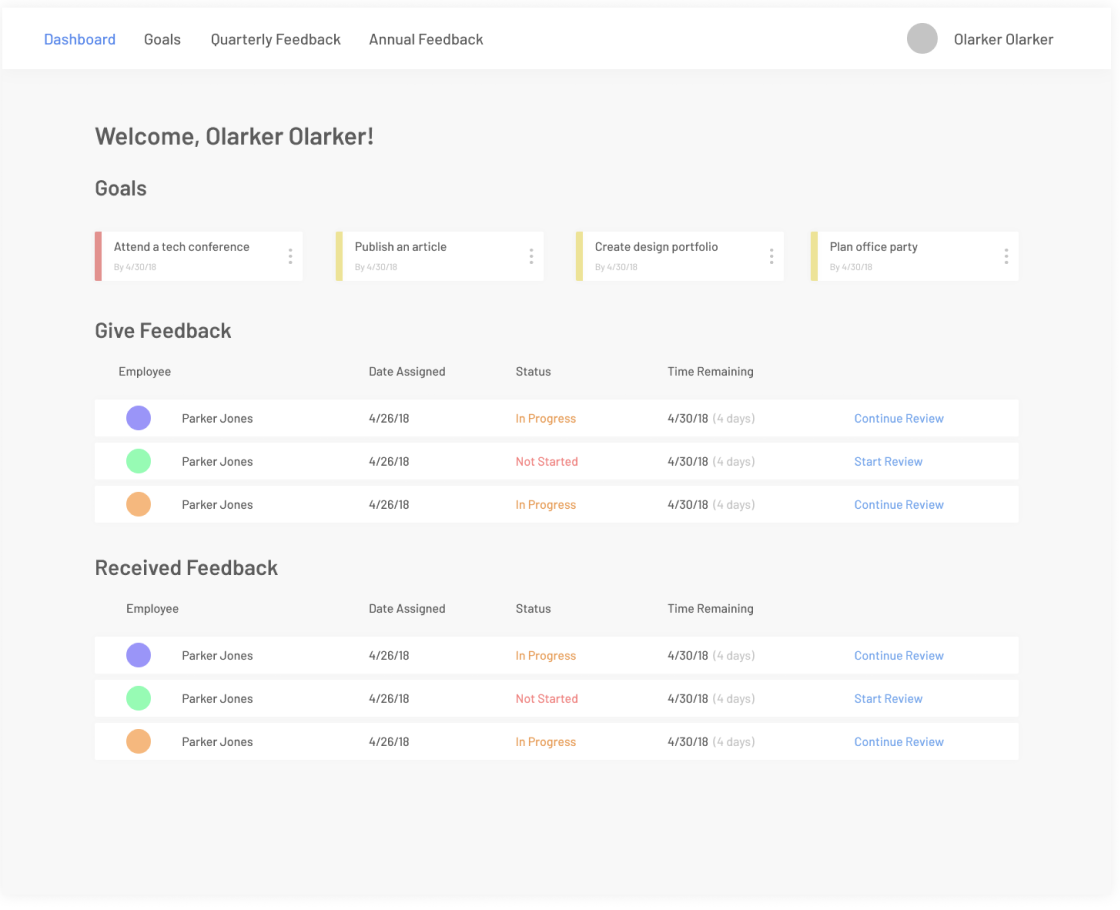Click the By 4/30/18 date on Publish an article
The width and height of the screenshot is (1120, 910).
pos(376,267)
